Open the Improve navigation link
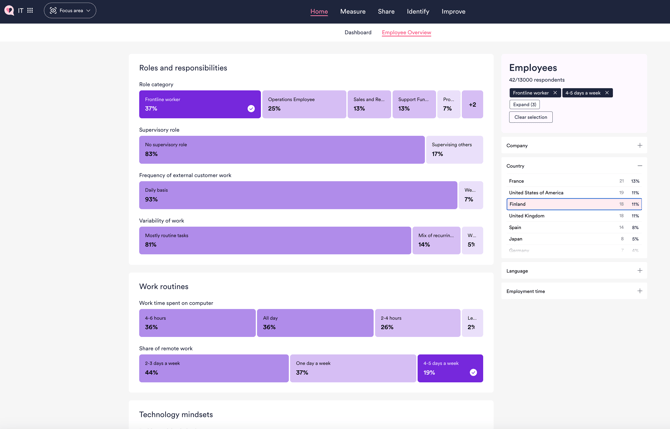Viewport: 670px width, 429px height. tap(453, 12)
